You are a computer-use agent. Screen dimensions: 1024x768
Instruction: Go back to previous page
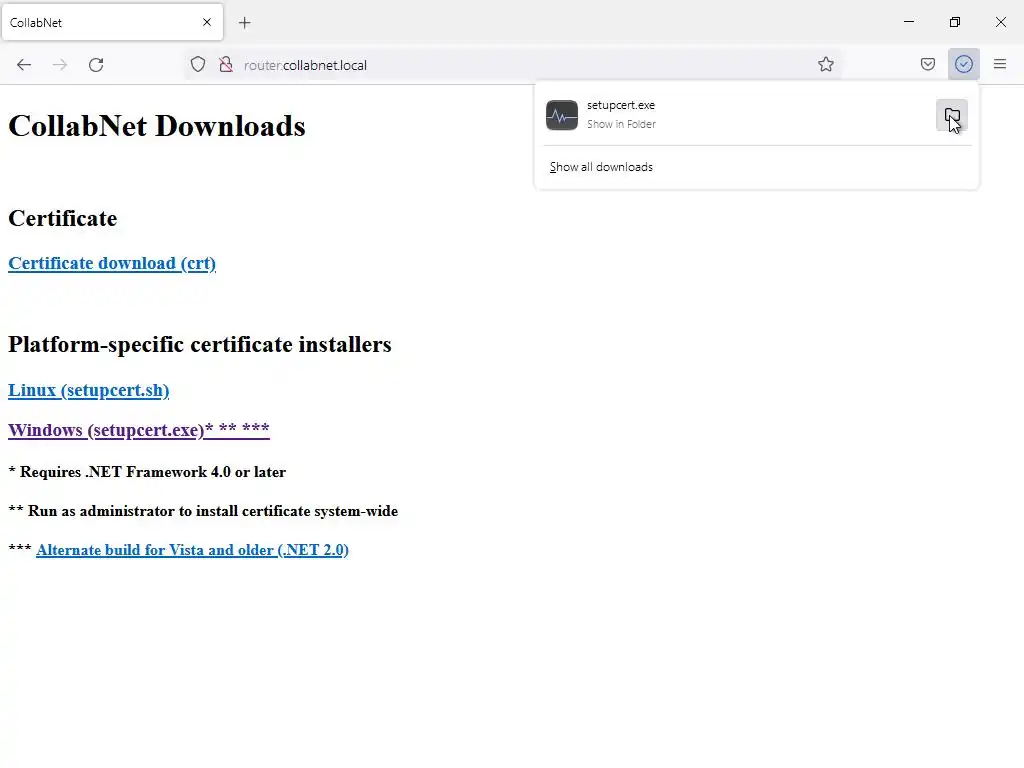(x=24, y=65)
